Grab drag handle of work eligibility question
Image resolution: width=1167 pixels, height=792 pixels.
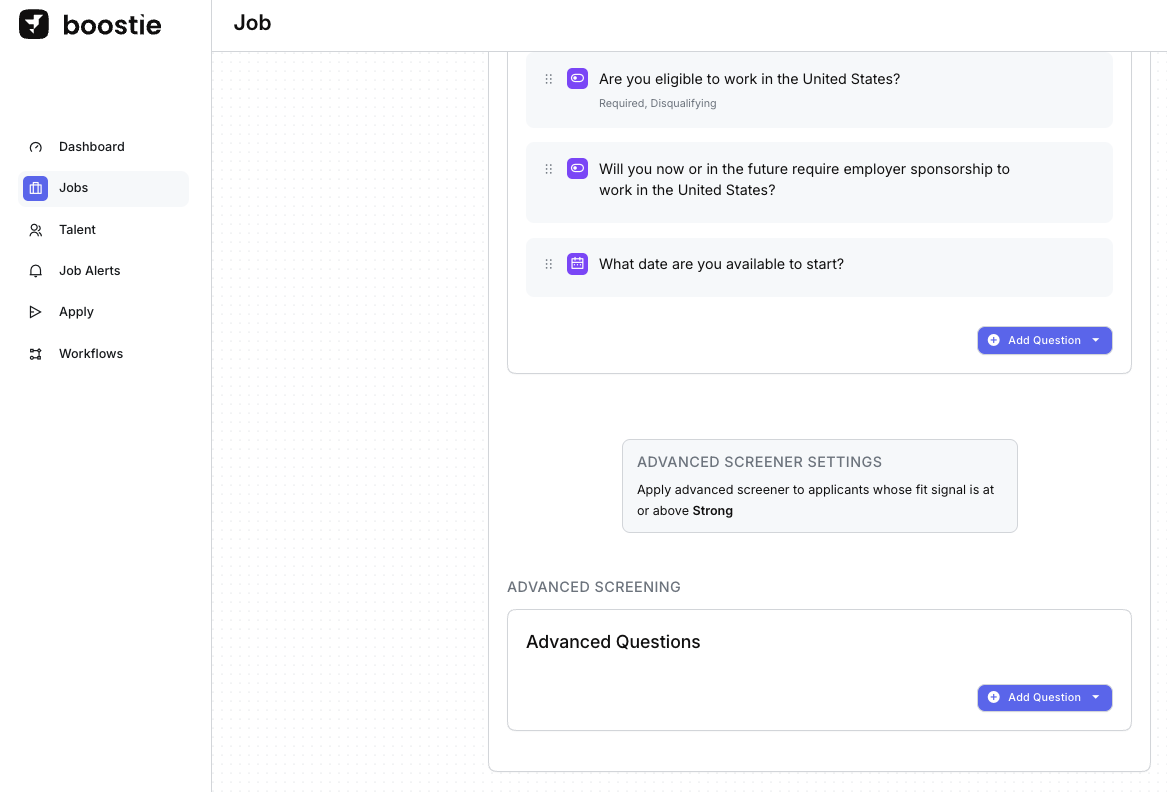[548, 79]
